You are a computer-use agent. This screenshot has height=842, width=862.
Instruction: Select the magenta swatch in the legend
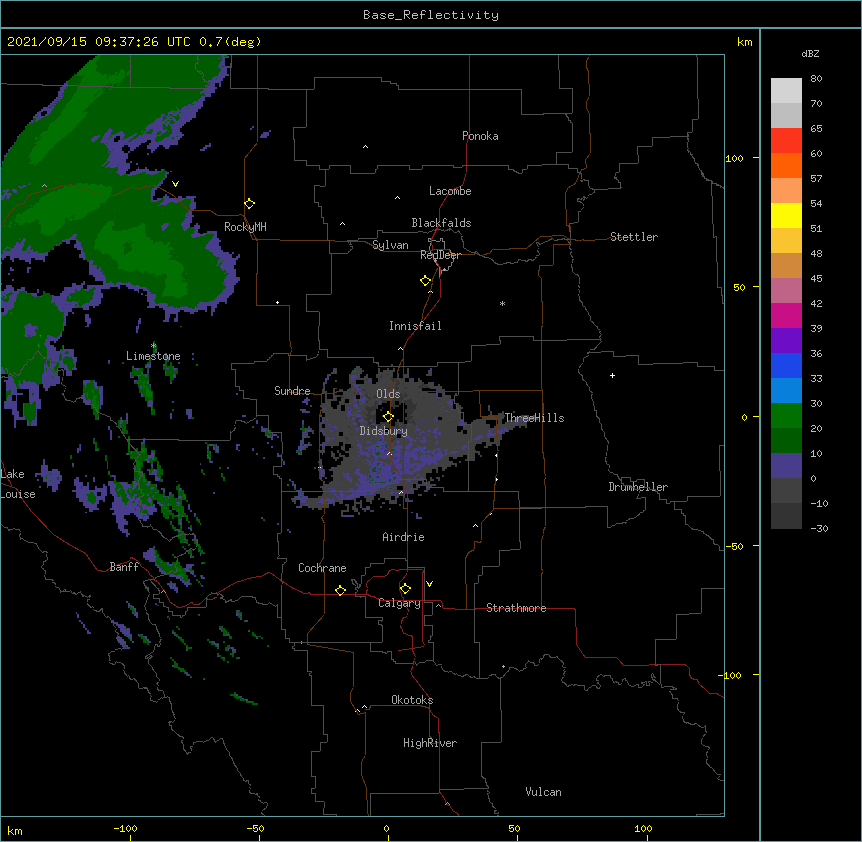786,315
